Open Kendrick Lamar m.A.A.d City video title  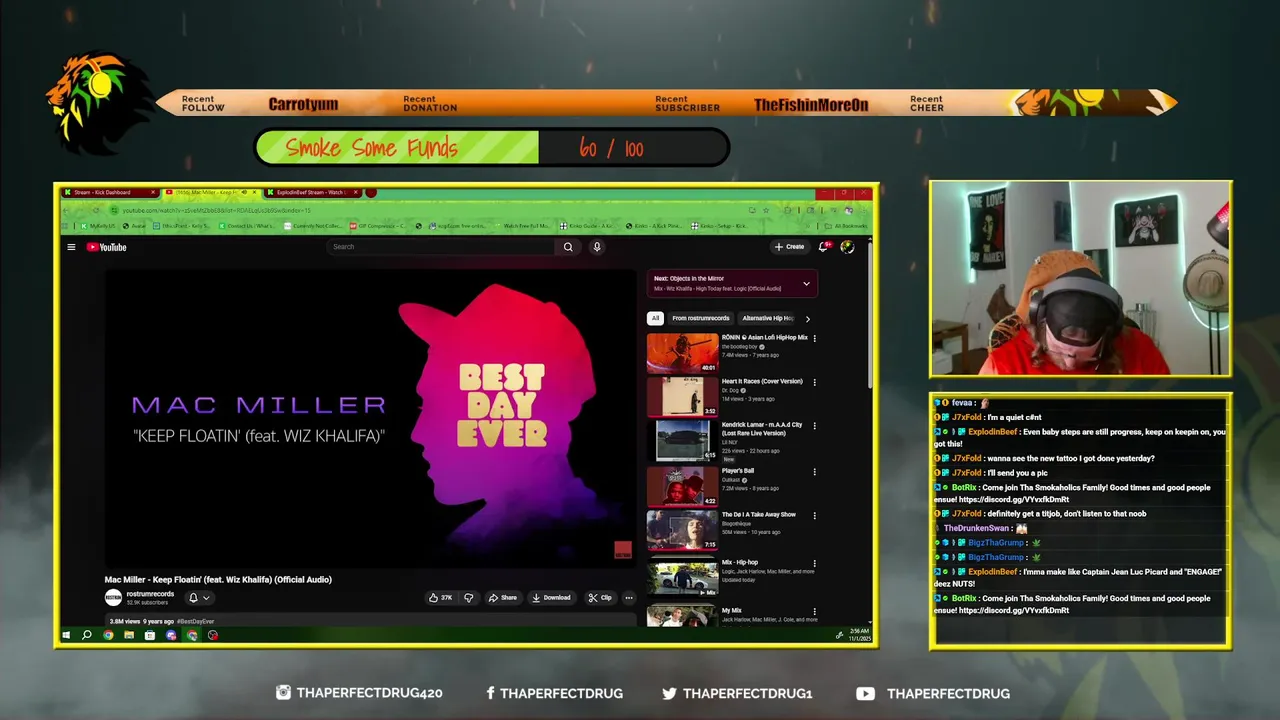point(762,428)
